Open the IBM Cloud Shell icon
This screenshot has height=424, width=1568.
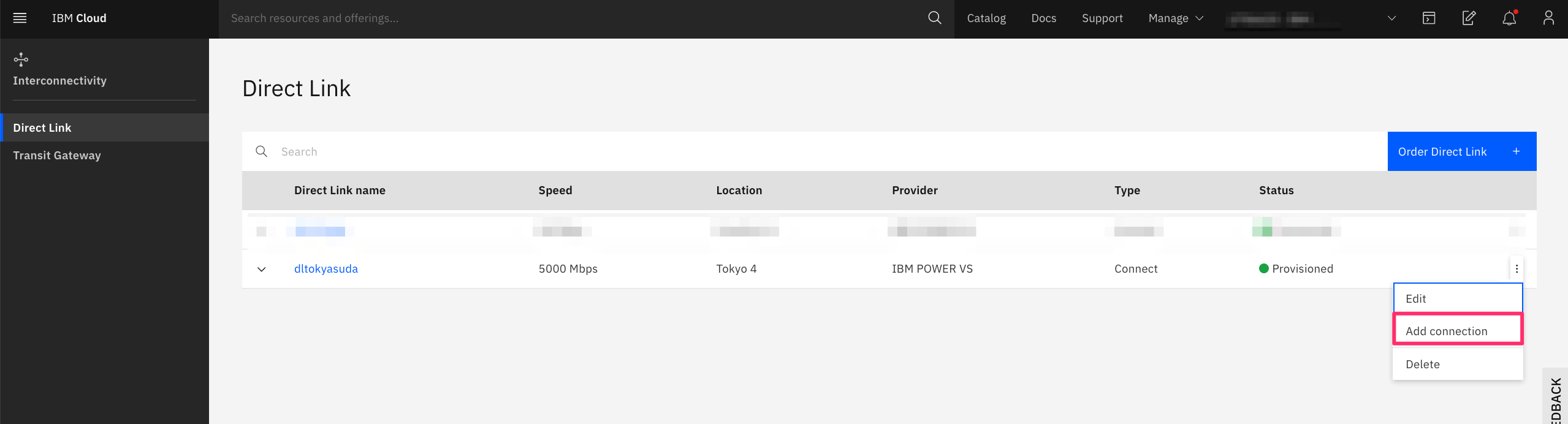[1428, 18]
